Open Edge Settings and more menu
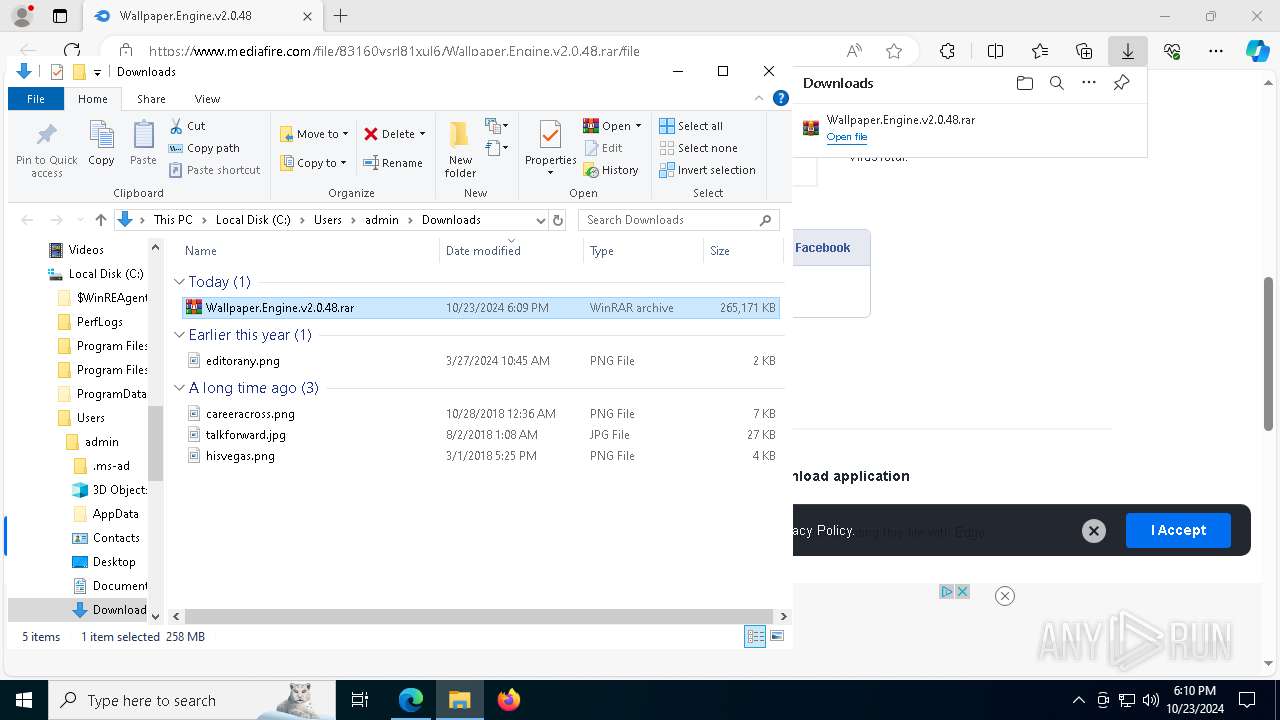Image resolution: width=1280 pixels, height=720 pixels. (x=1216, y=51)
